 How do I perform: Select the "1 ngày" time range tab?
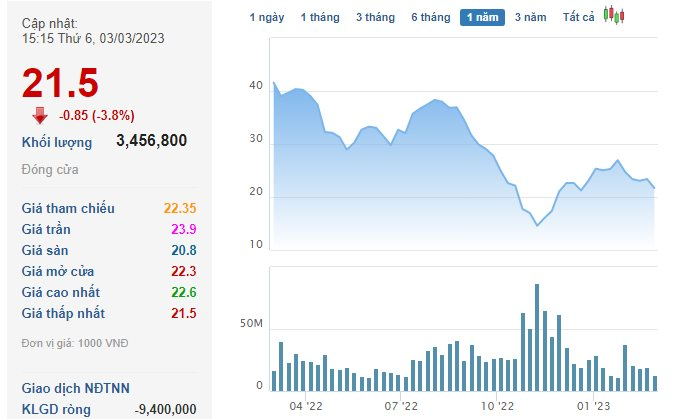[x=267, y=17]
